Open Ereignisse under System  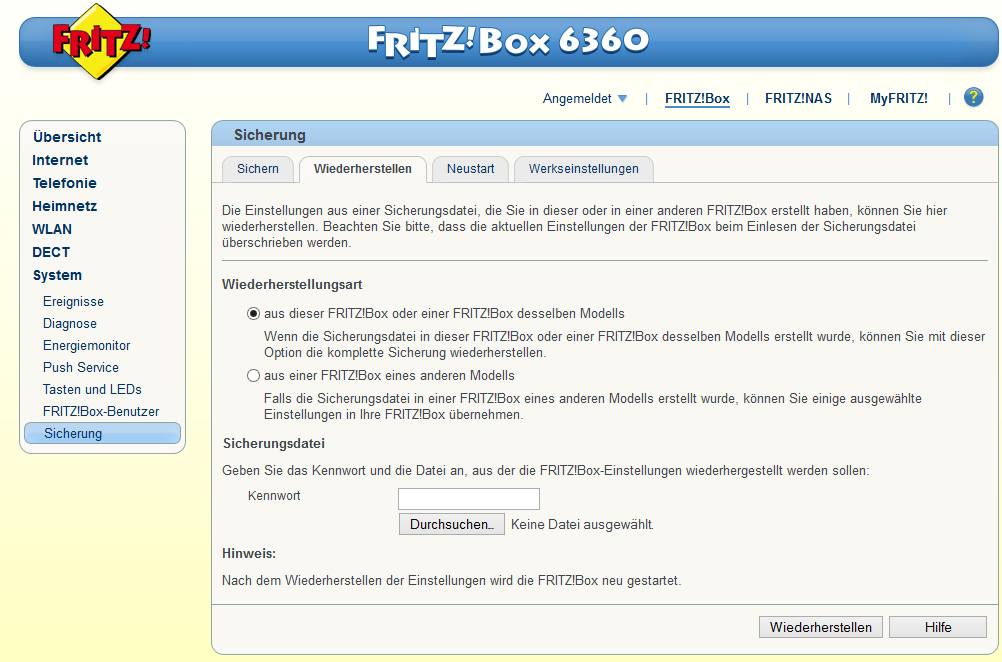click(x=73, y=302)
